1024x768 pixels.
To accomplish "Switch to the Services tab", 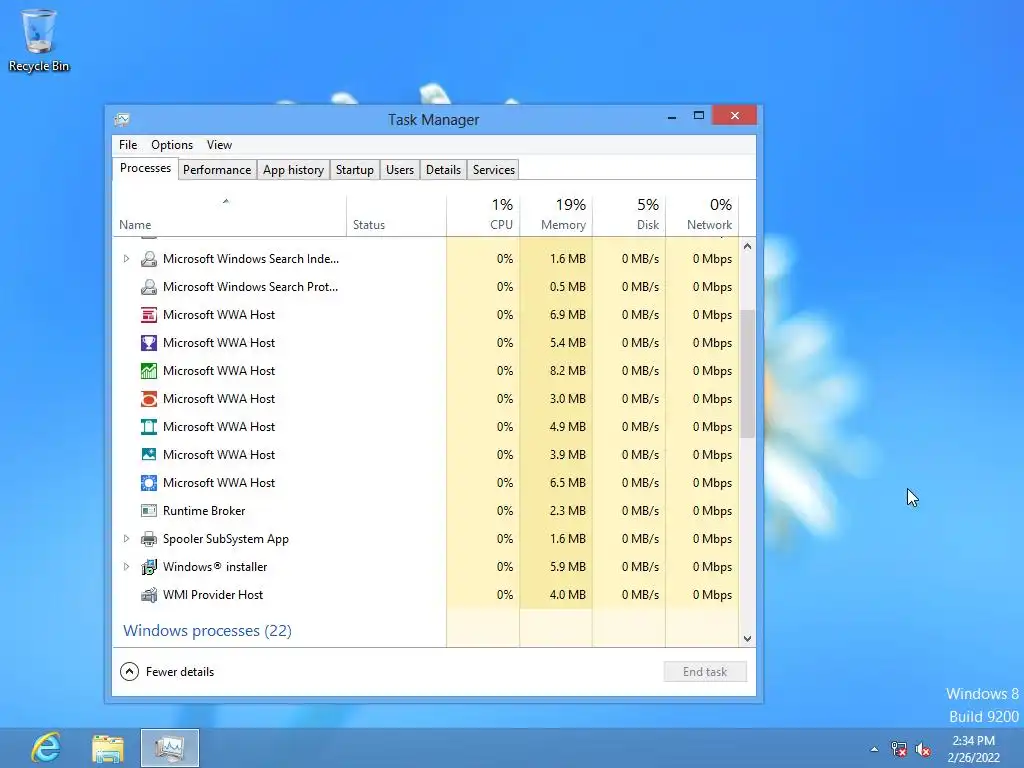I will click(x=494, y=170).
